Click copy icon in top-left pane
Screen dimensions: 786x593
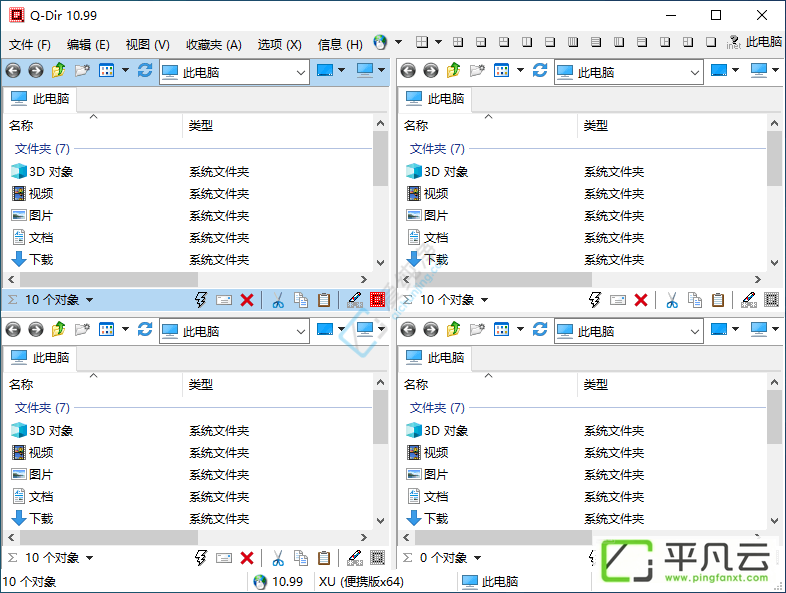point(301,300)
